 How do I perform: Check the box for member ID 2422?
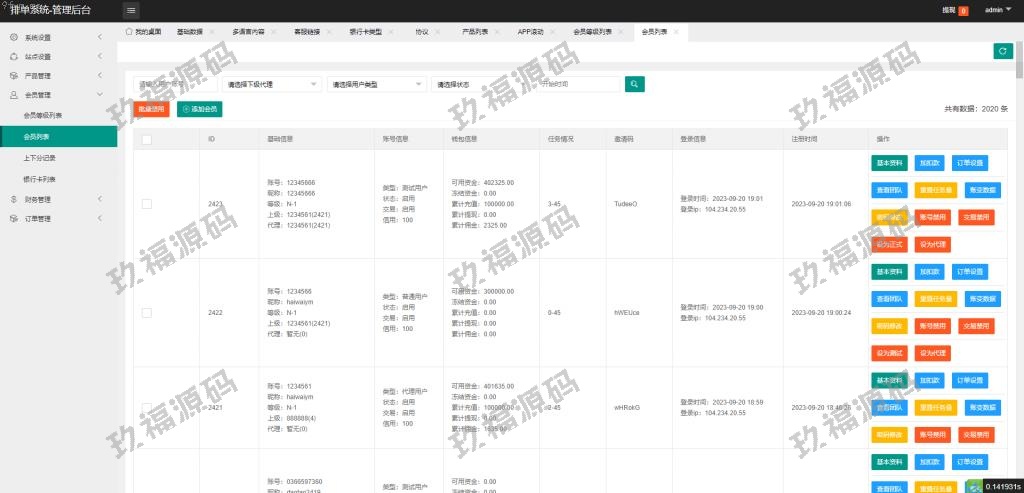pos(146,313)
